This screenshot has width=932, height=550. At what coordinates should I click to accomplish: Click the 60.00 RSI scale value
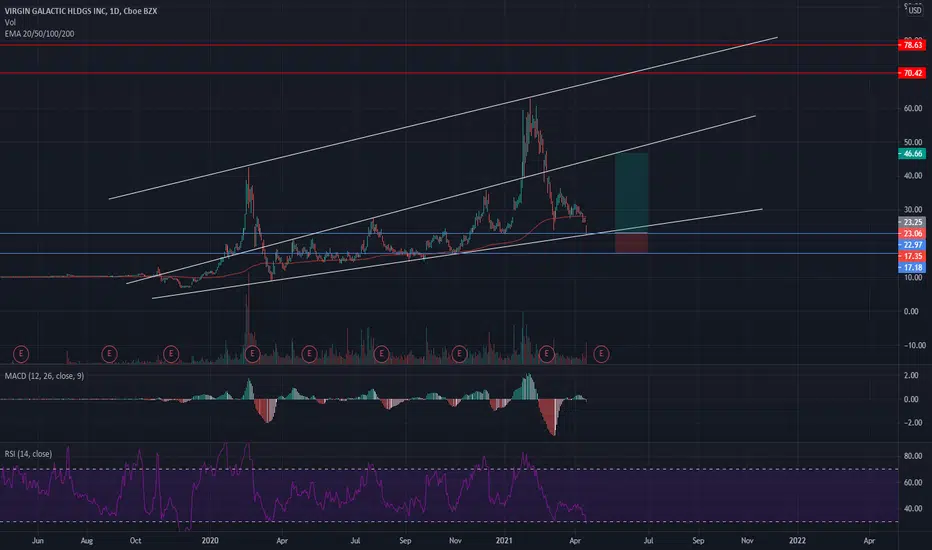912,482
